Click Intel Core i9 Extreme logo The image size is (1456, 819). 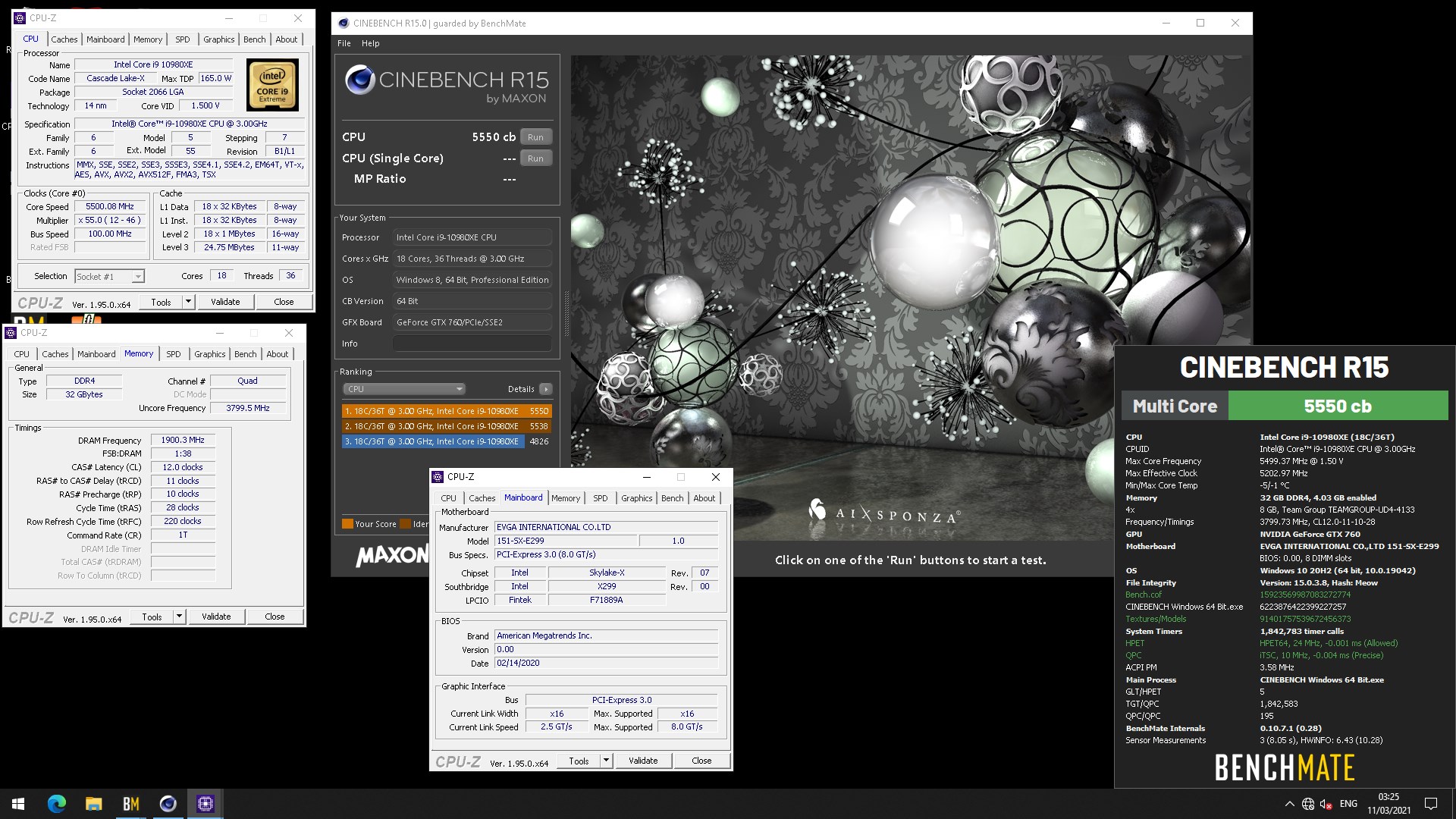click(272, 86)
